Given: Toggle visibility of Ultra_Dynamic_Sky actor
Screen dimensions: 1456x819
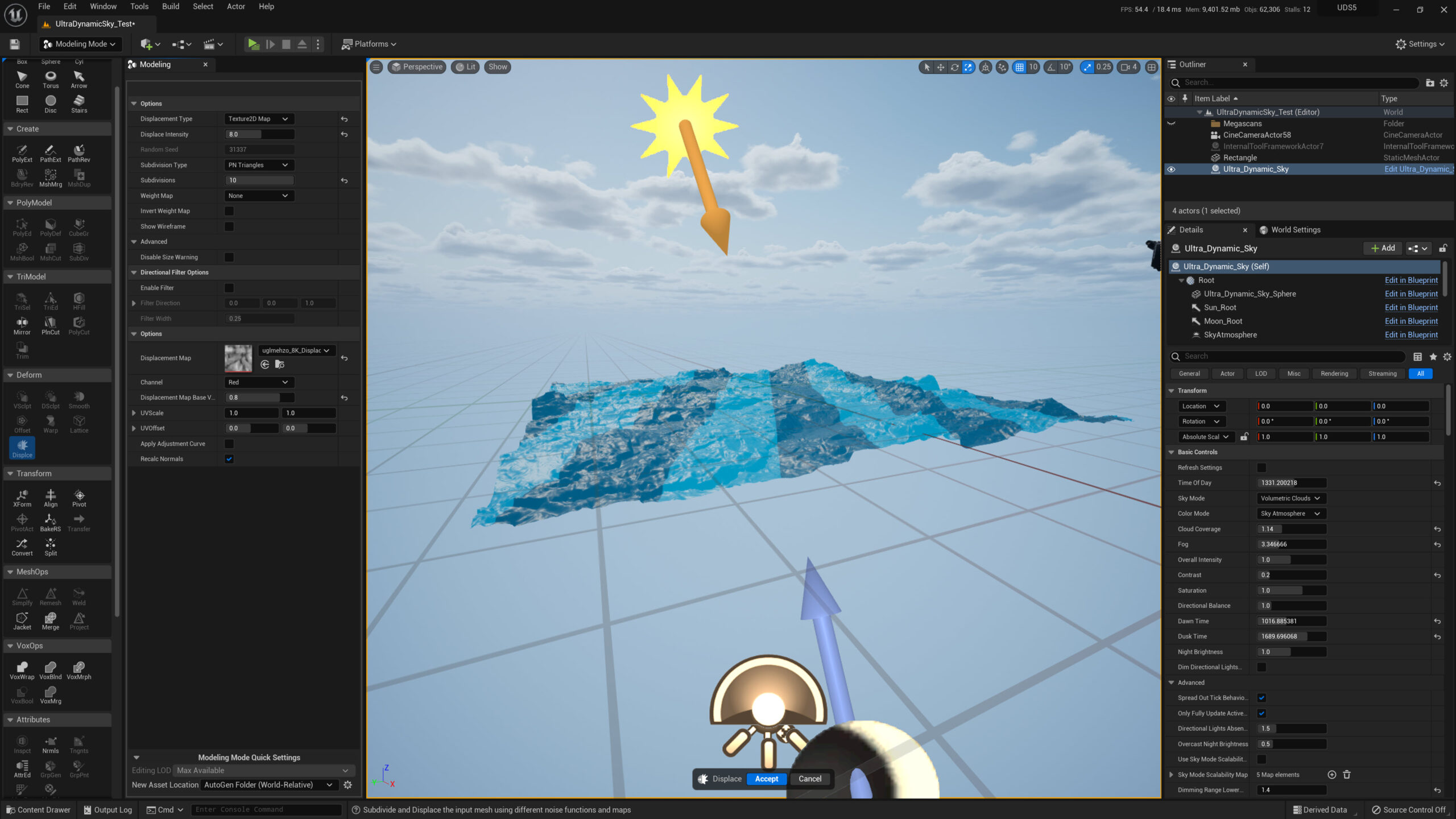Looking at the screenshot, I should (1171, 169).
